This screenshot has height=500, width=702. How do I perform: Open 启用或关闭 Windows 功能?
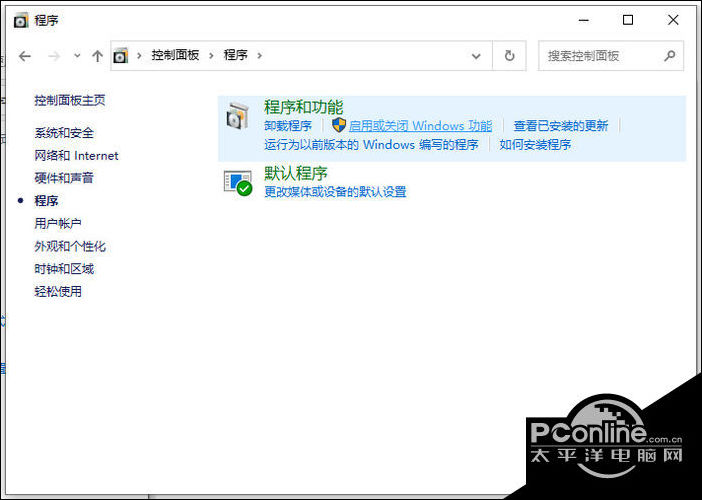(x=420, y=126)
